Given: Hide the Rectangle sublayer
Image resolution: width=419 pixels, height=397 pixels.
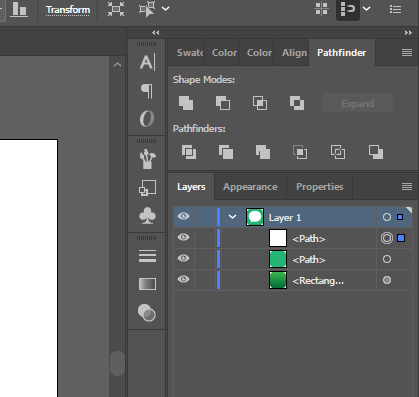Looking at the screenshot, I should (x=183, y=279).
